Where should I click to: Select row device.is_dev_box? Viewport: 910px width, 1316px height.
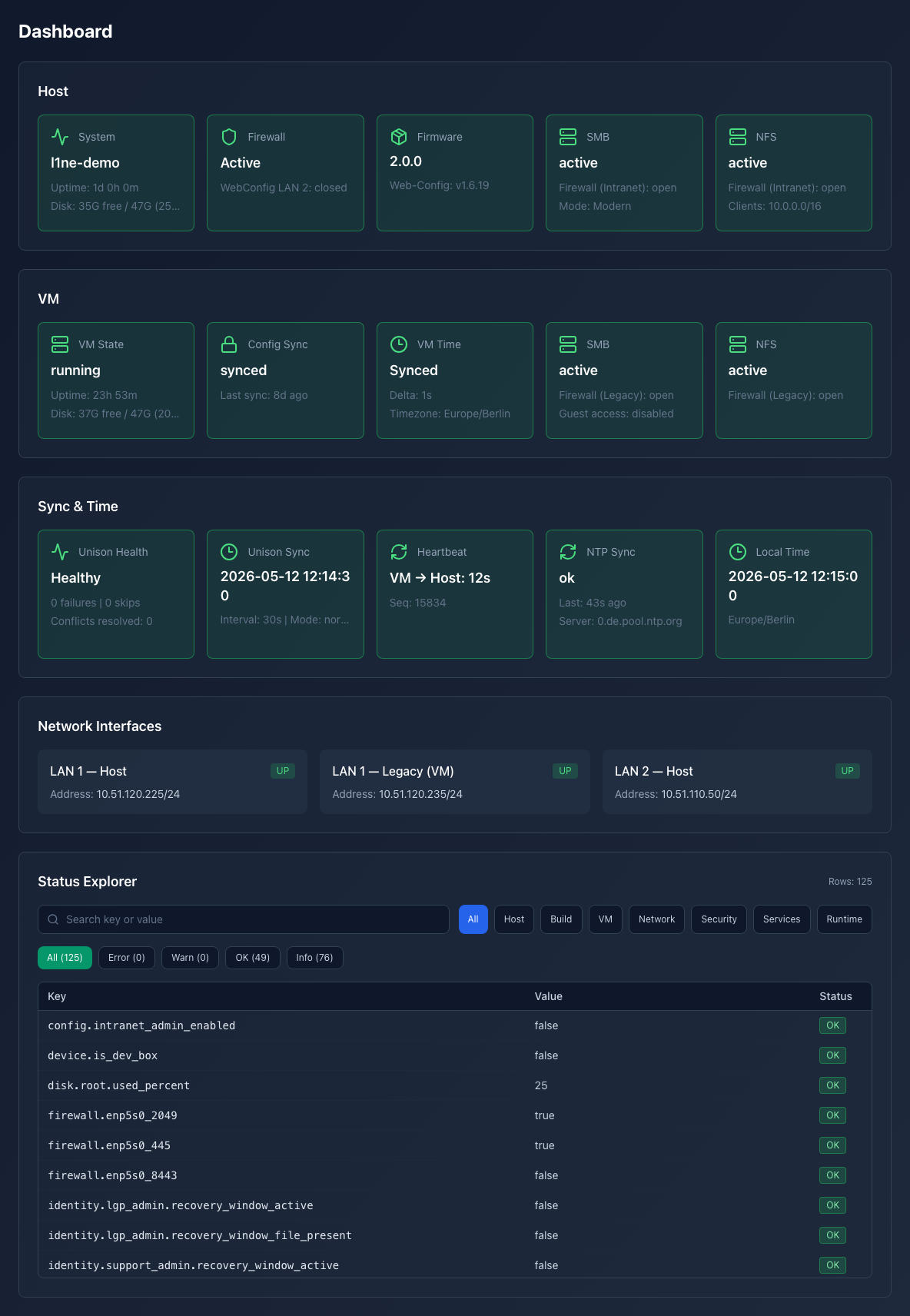(455, 1055)
